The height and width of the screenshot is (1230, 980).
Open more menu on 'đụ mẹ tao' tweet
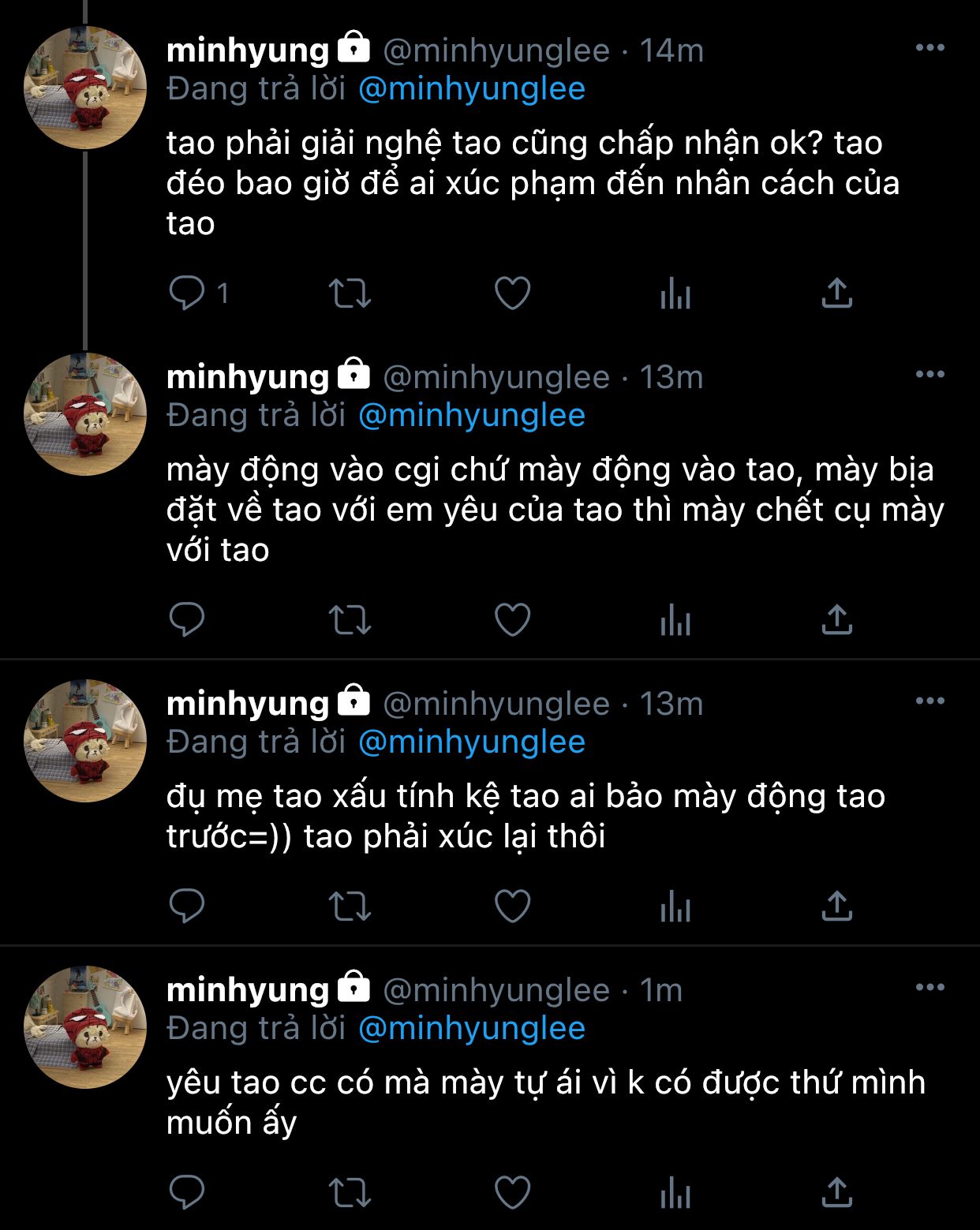pos(930,701)
